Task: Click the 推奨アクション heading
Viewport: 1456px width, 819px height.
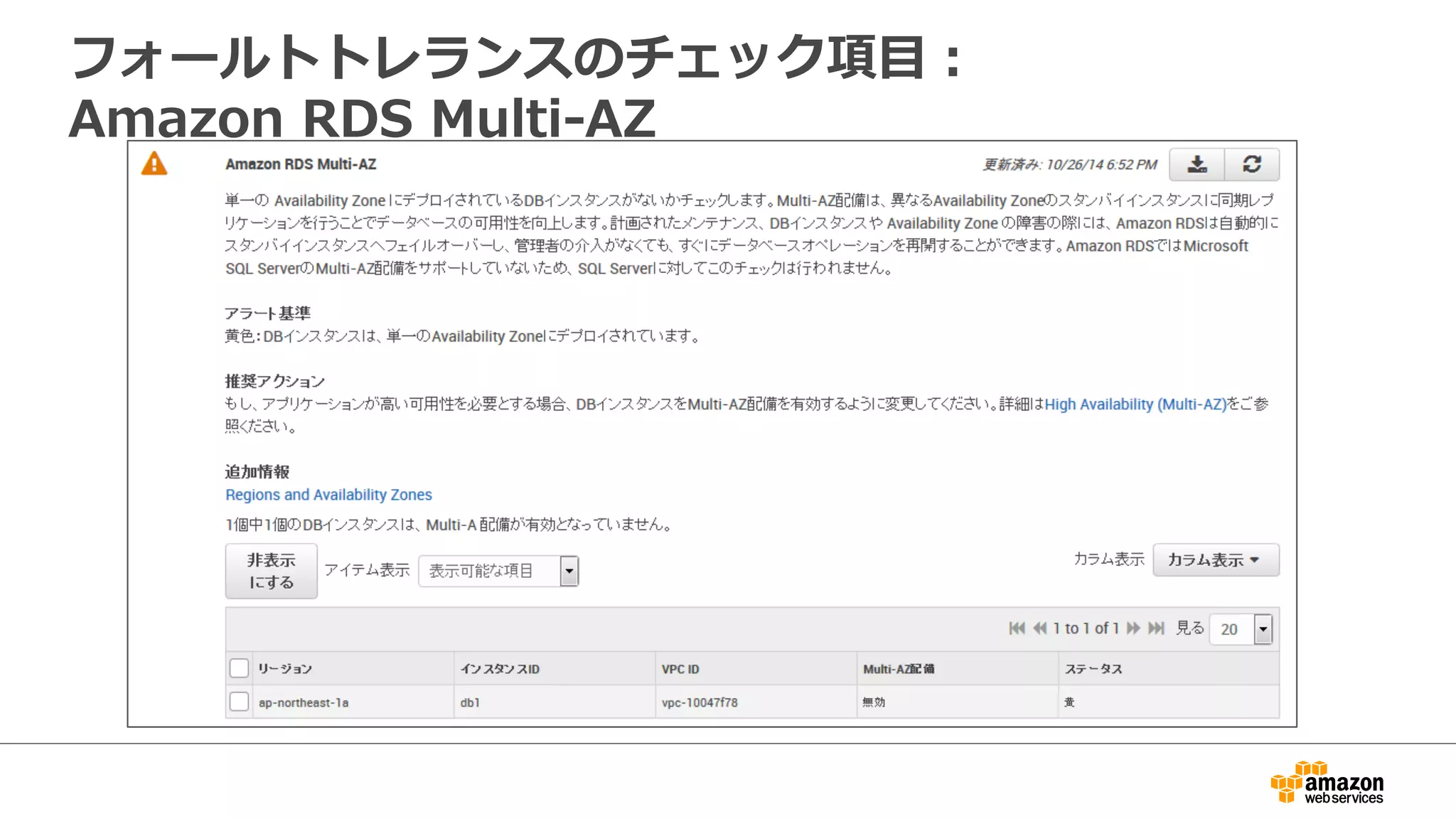Action: [x=274, y=381]
